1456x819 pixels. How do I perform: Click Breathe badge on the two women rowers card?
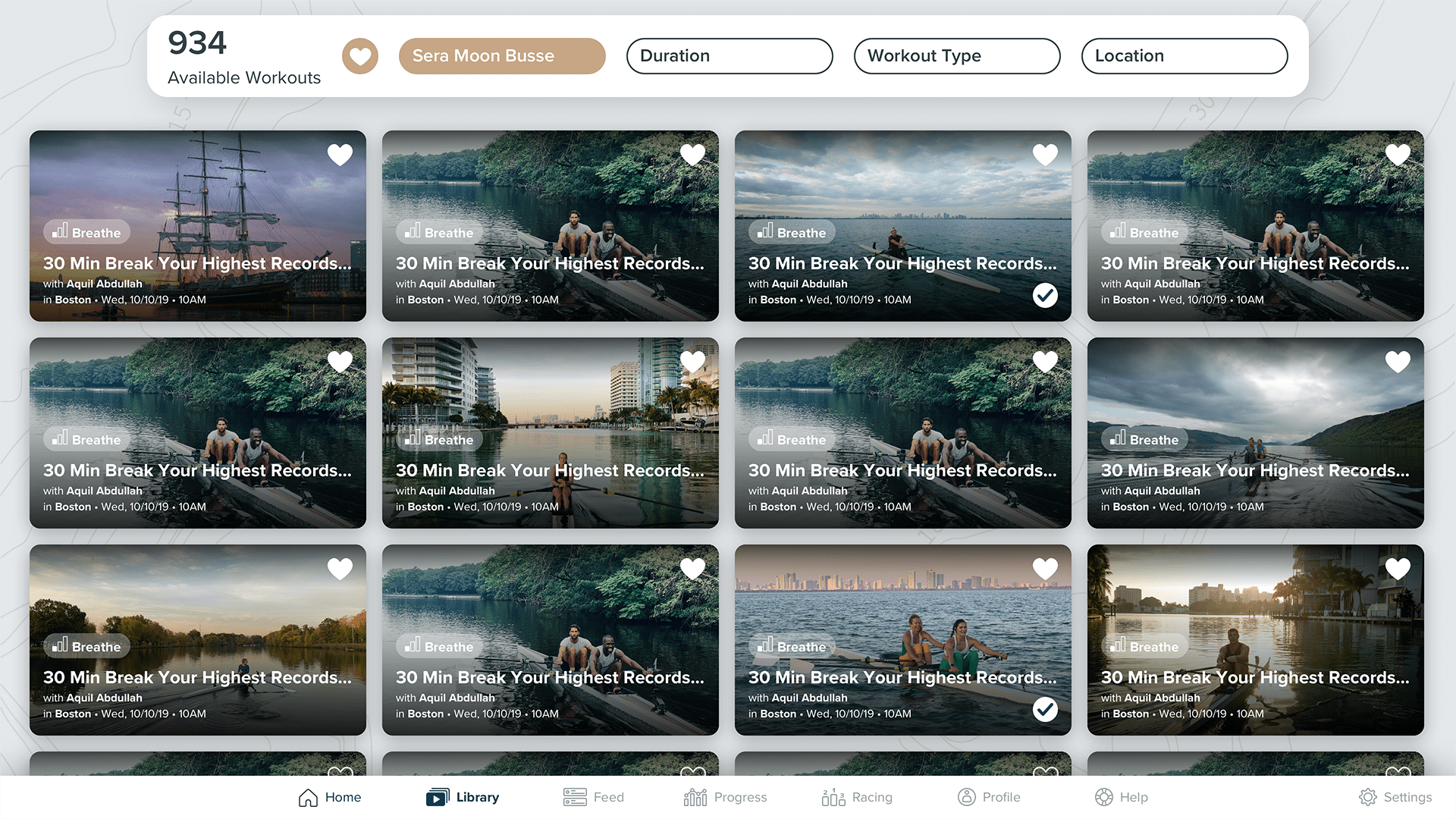(792, 646)
